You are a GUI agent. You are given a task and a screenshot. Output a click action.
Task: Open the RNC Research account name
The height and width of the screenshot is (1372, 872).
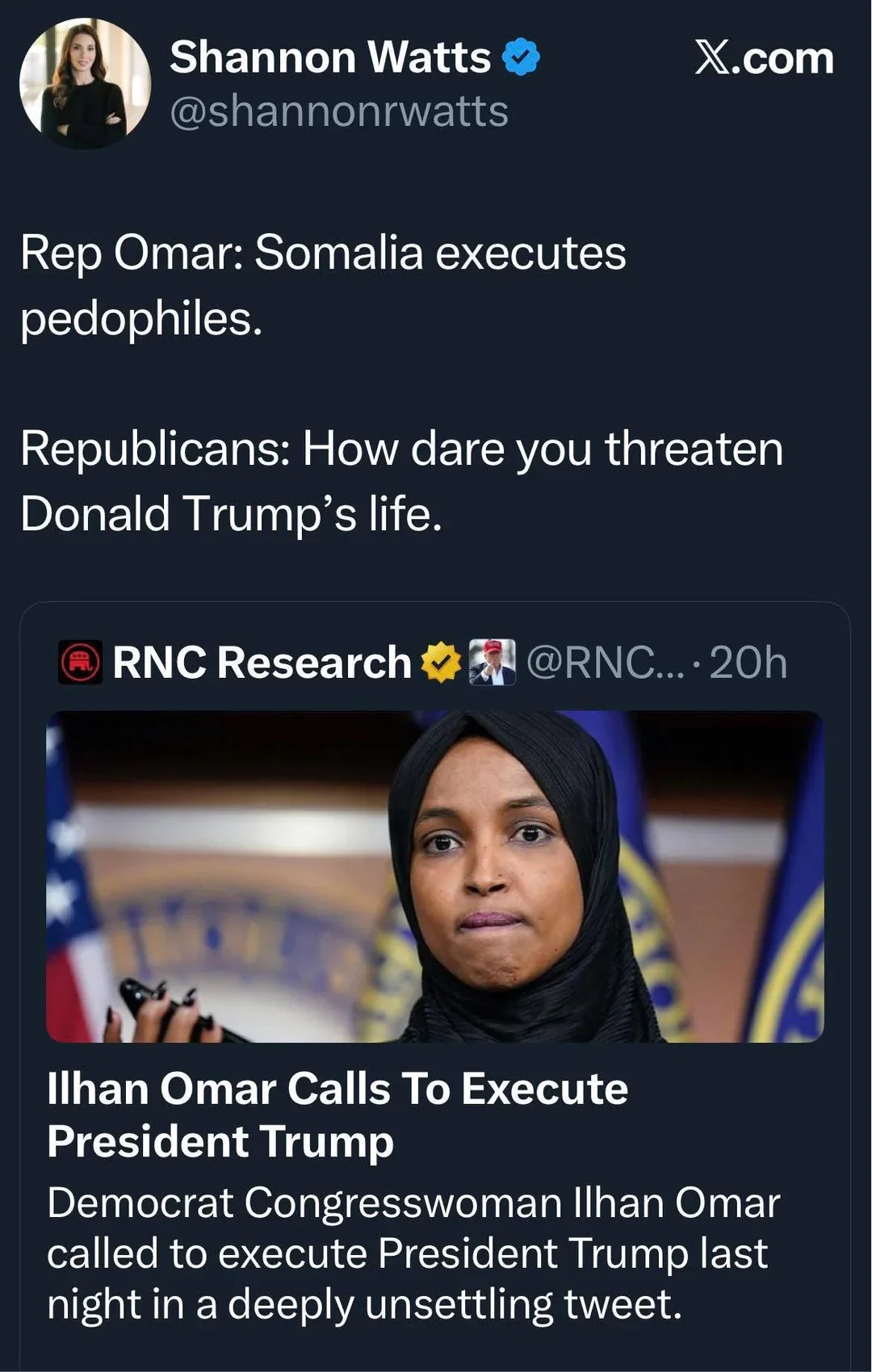pos(262,663)
